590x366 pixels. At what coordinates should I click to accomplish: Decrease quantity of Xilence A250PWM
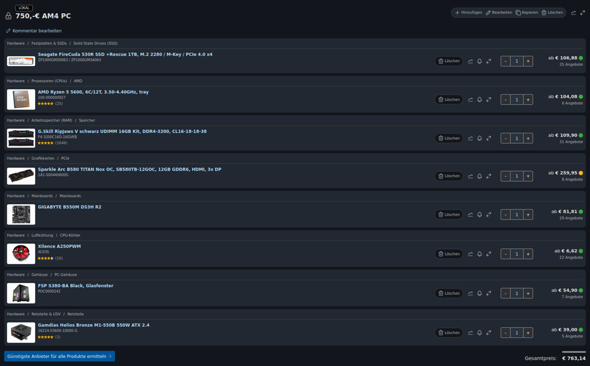click(x=505, y=254)
